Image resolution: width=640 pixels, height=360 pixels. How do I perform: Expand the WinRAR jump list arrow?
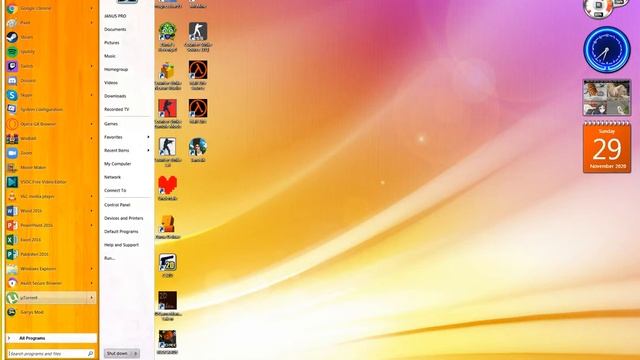(x=91, y=138)
